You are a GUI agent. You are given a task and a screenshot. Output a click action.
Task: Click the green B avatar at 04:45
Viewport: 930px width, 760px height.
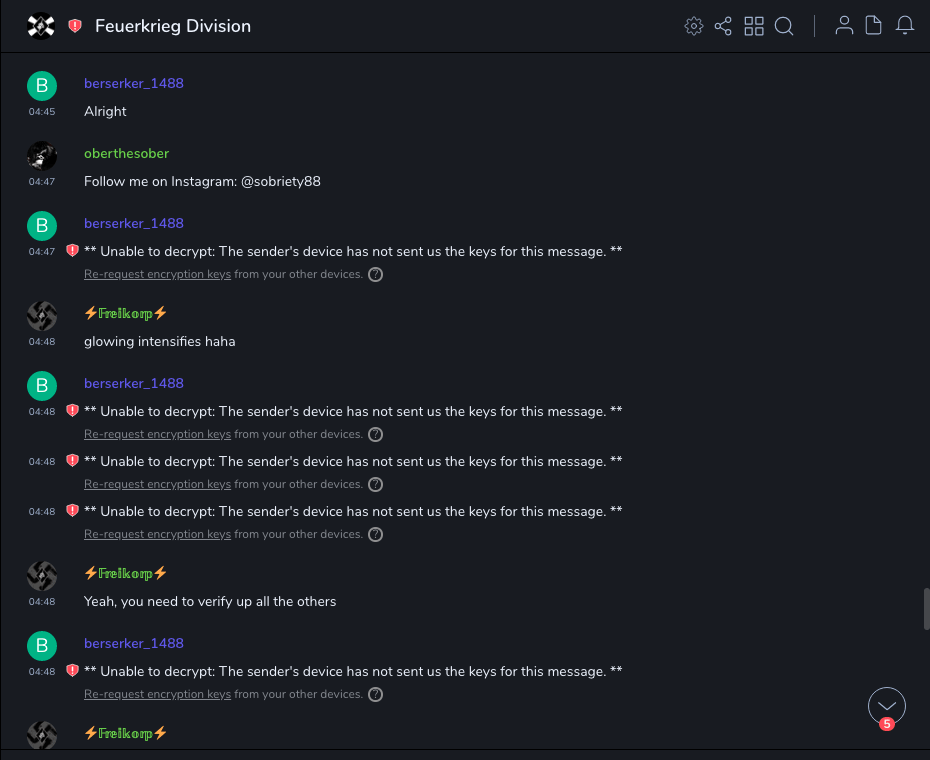pyautogui.click(x=41, y=85)
